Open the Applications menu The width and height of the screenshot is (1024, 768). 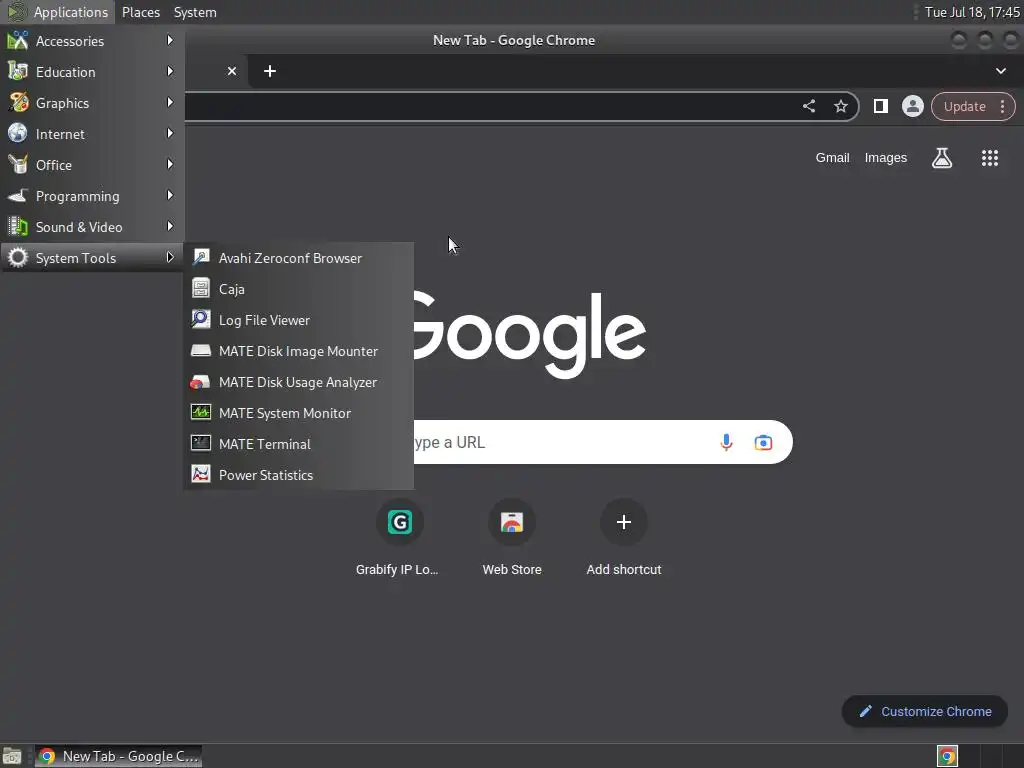57,12
